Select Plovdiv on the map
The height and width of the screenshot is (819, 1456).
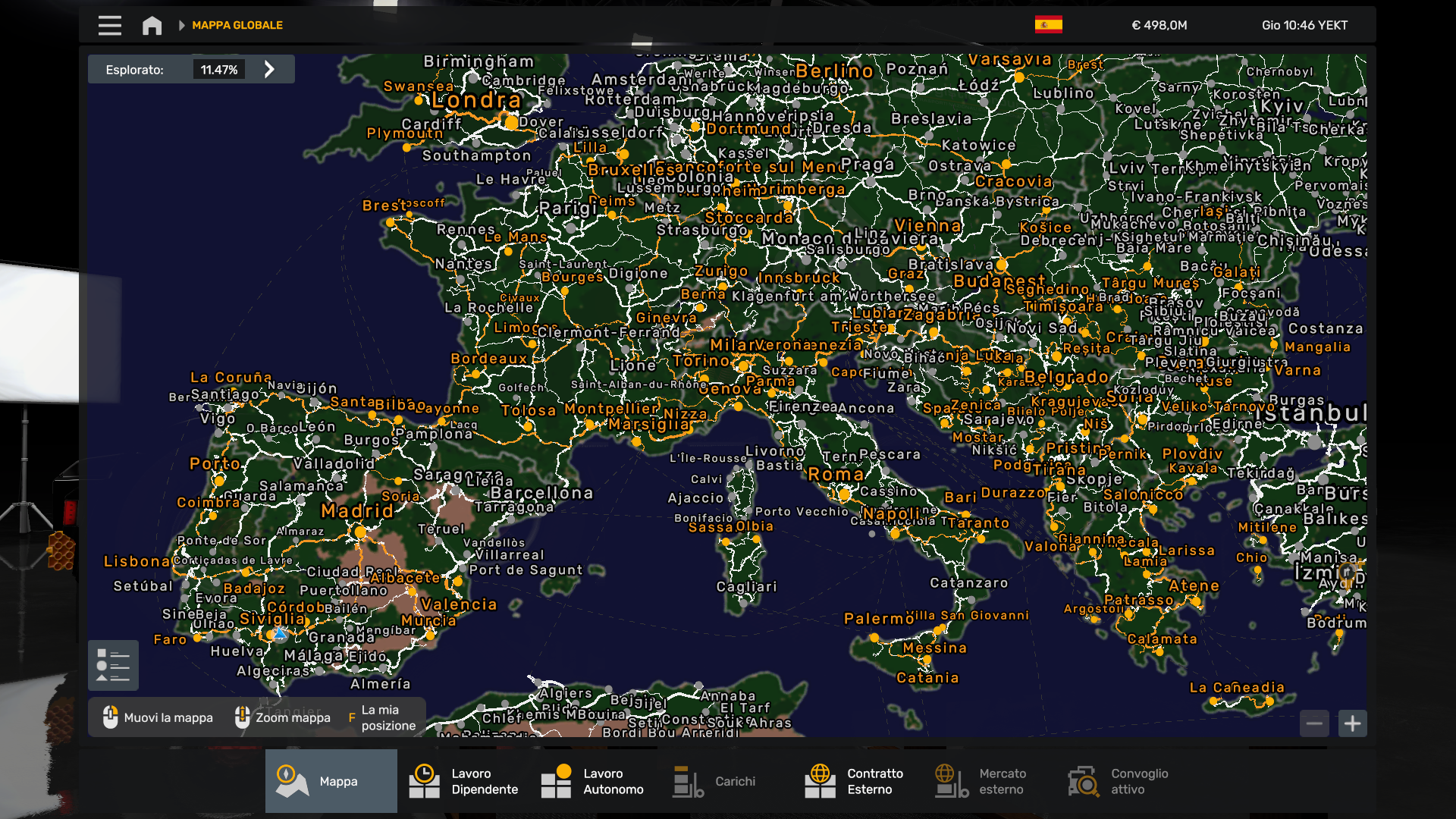(x=1192, y=453)
